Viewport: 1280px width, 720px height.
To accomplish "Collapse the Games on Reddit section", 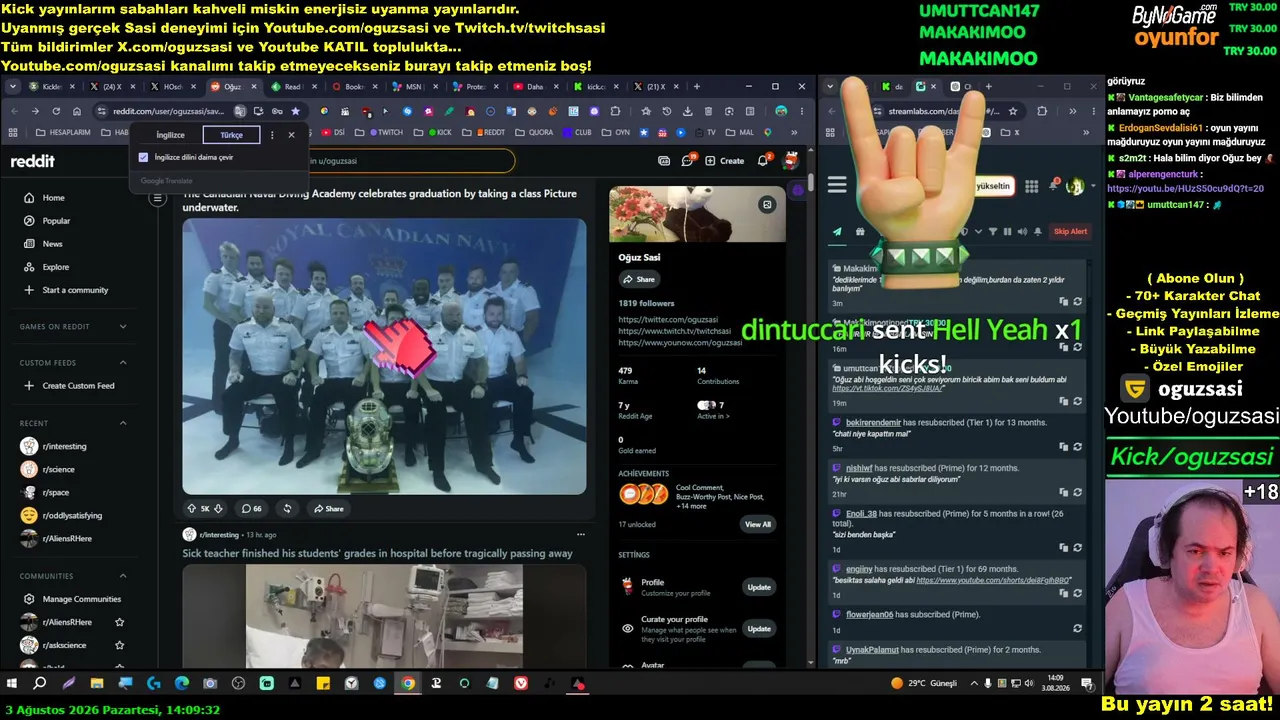I will point(123,326).
